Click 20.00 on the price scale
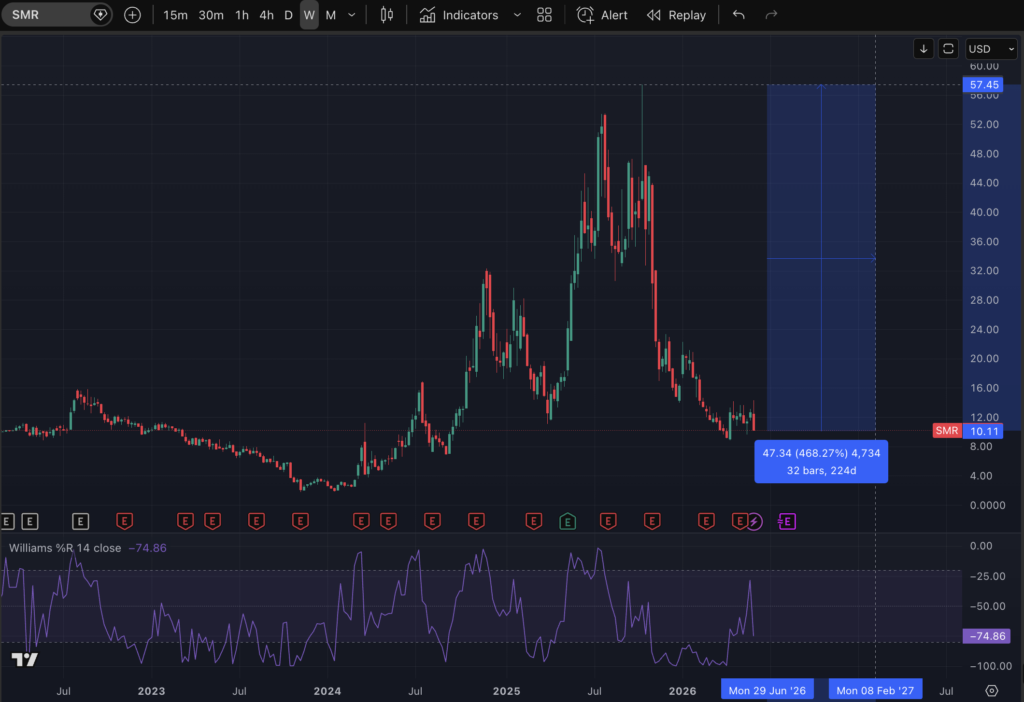The image size is (1024, 702). (984, 359)
